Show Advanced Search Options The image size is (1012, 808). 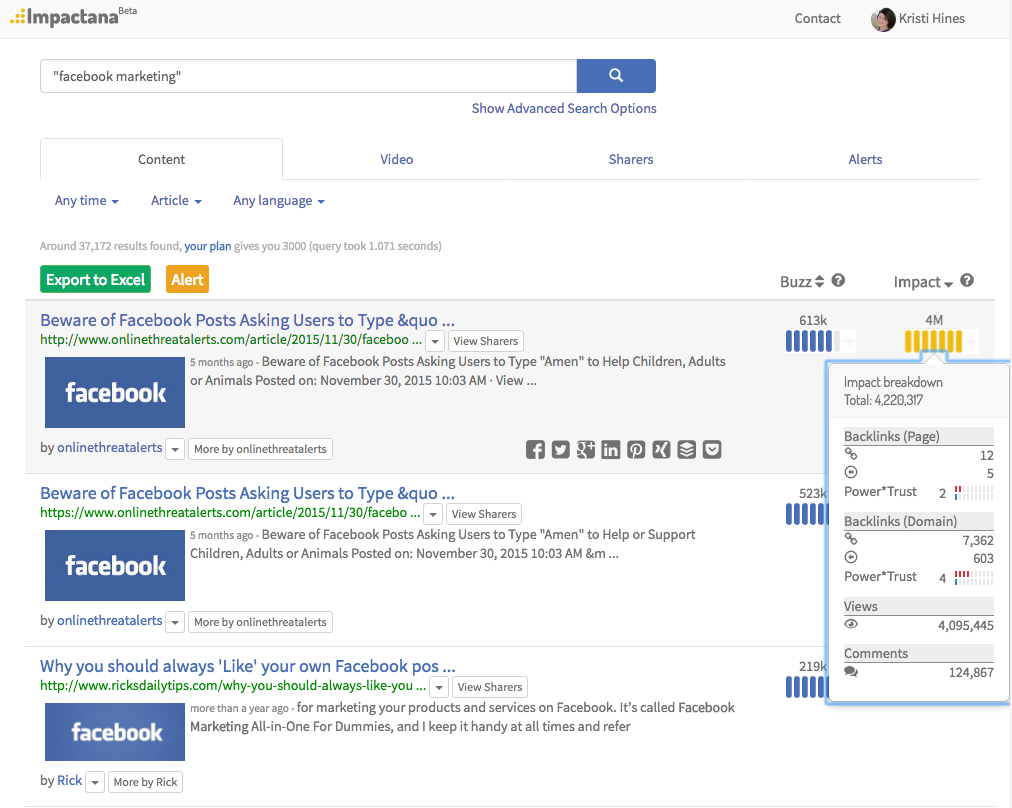(563, 108)
